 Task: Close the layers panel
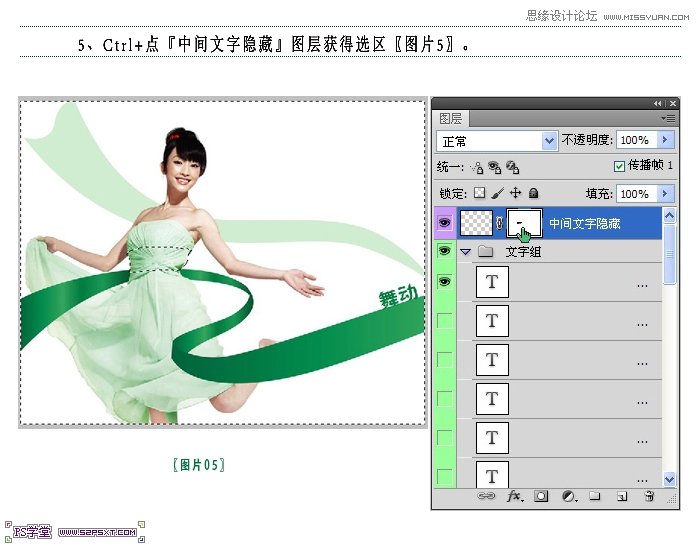click(673, 103)
